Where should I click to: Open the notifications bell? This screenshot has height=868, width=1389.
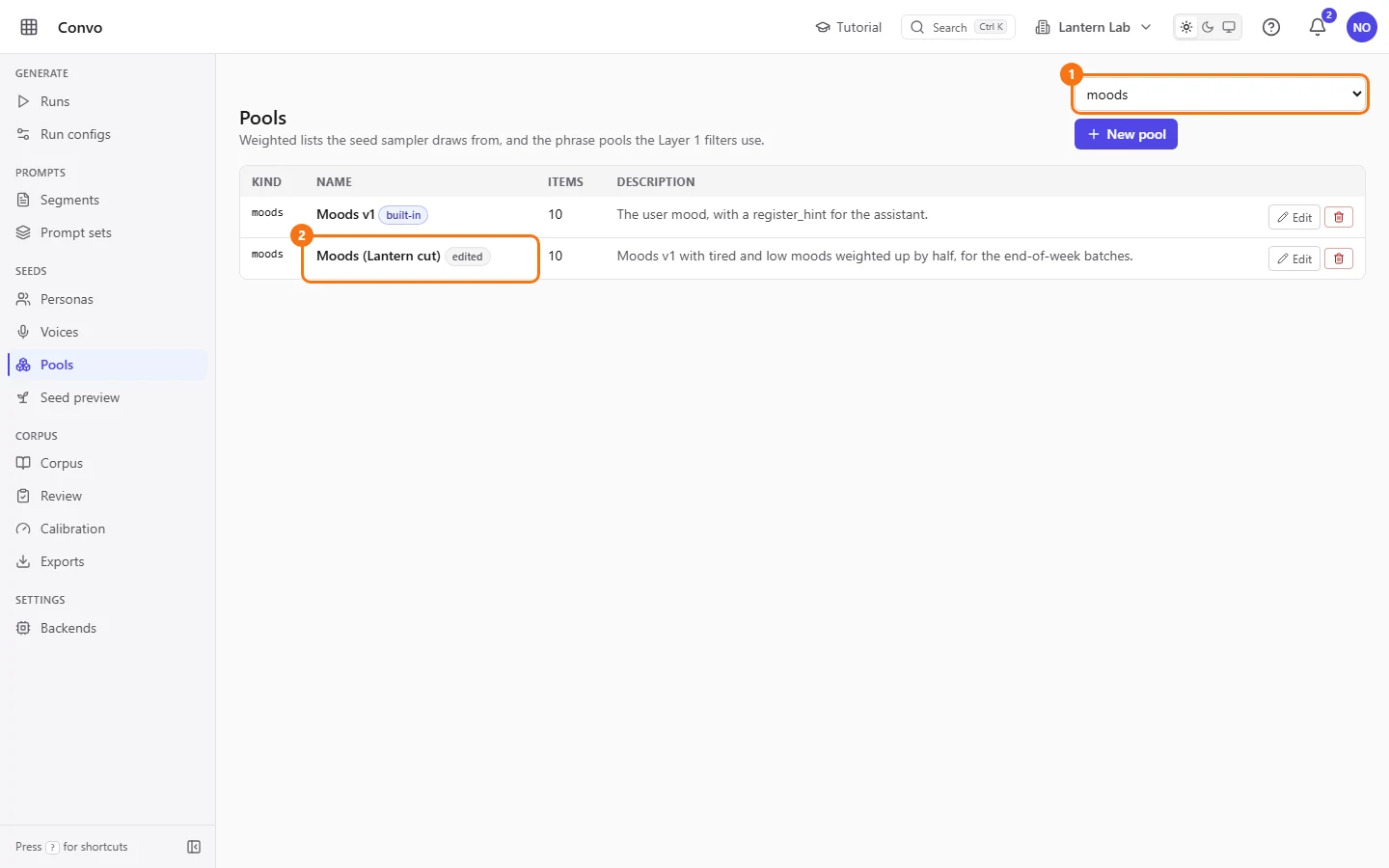coord(1318,27)
